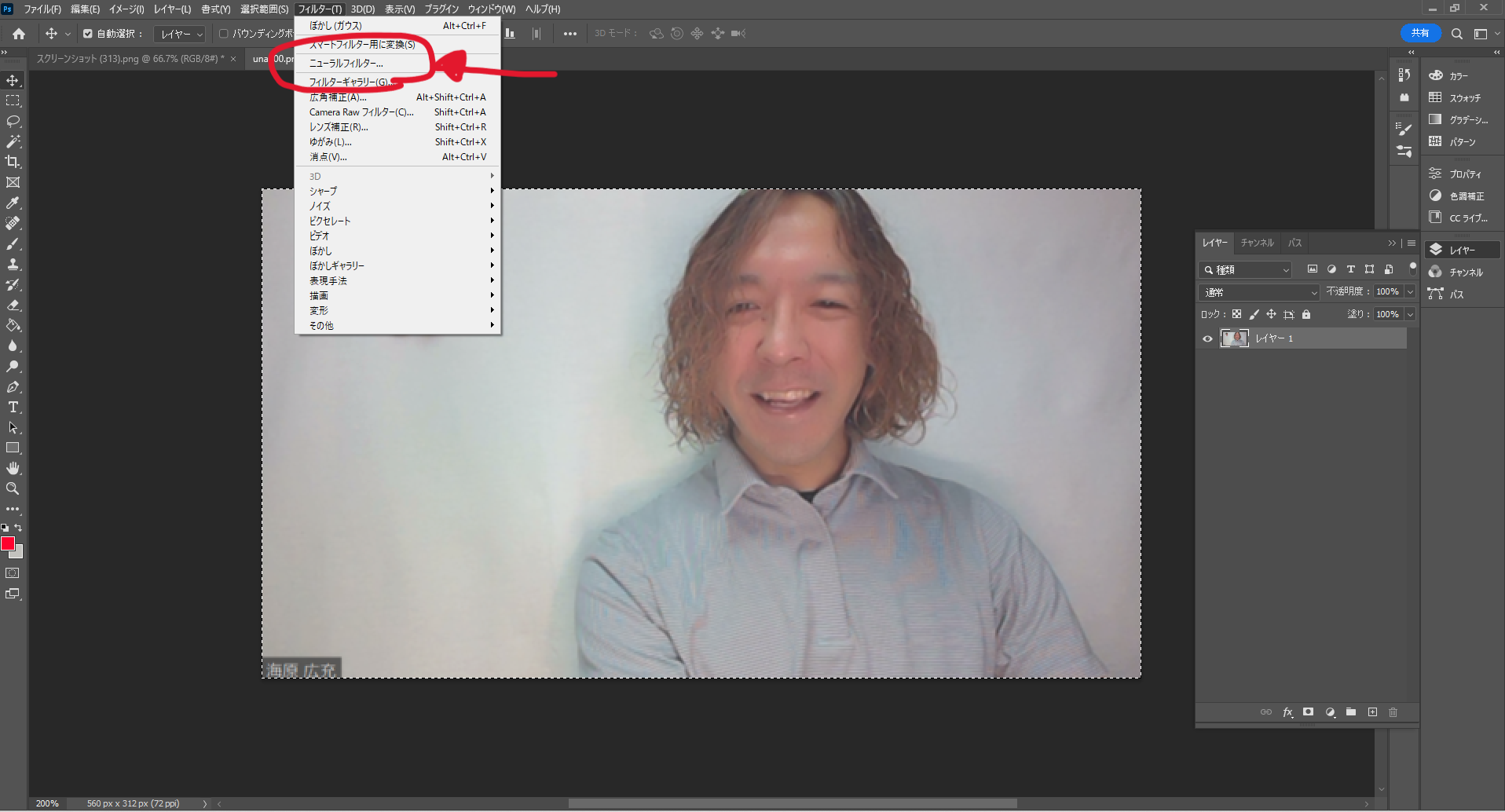1505x812 pixels.
Task: Toggle the バウンディングボックス checkbox
Action: coord(223,34)
